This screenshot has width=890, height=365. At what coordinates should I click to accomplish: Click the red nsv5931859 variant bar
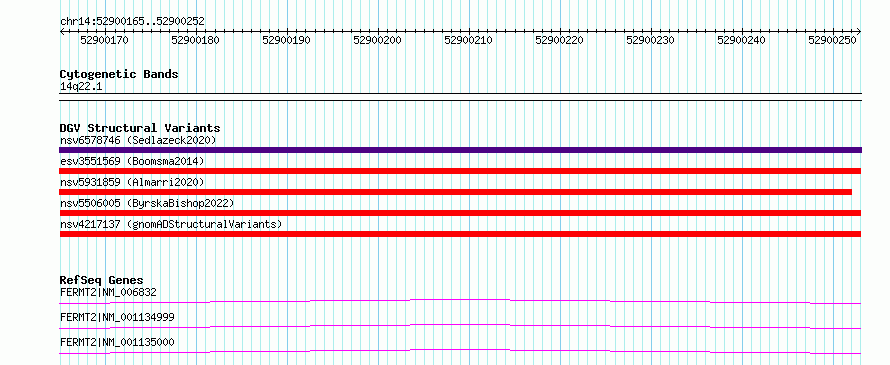(x=456, y=192)
